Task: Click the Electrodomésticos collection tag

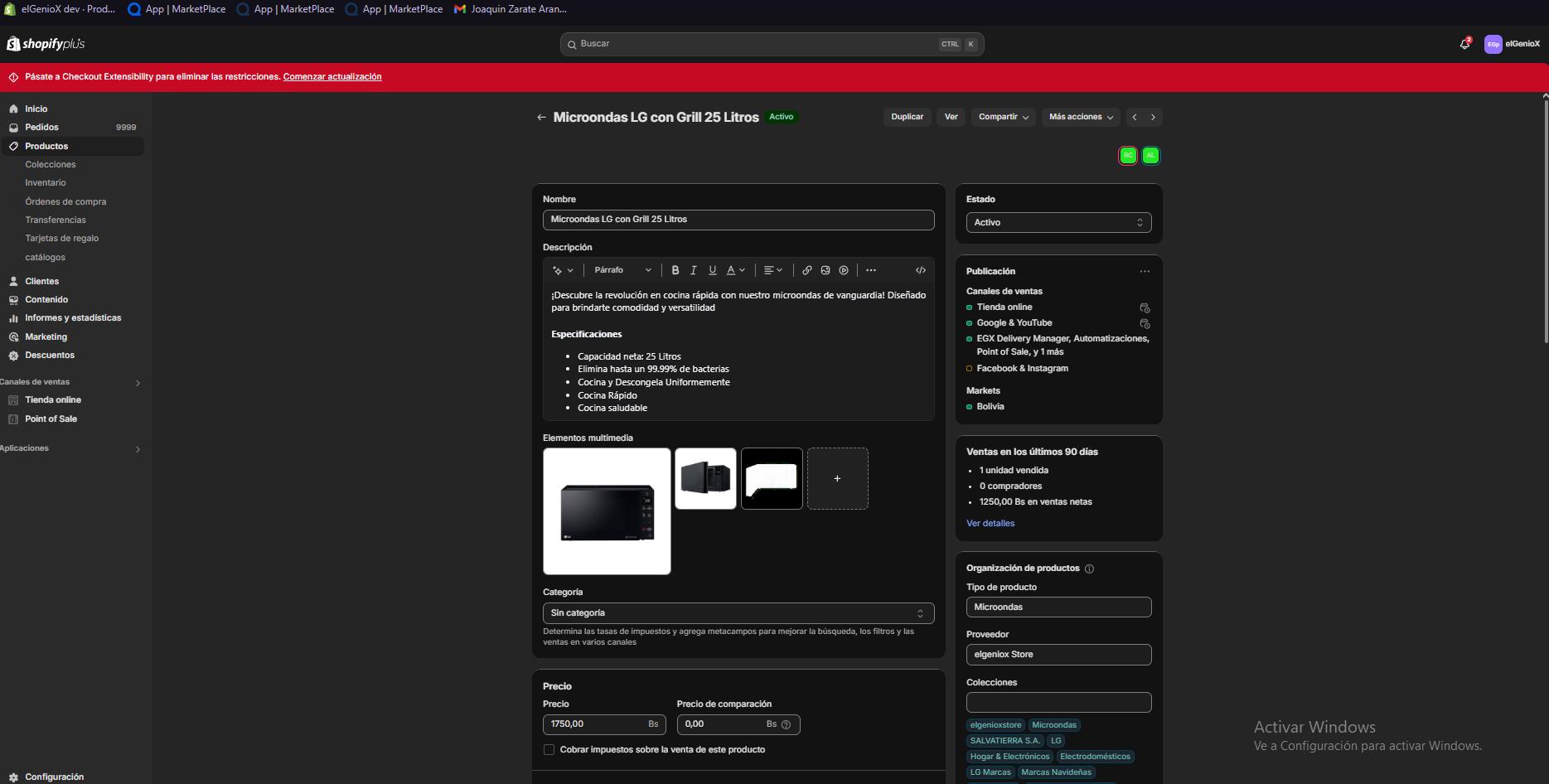Action: [1095, 757]
